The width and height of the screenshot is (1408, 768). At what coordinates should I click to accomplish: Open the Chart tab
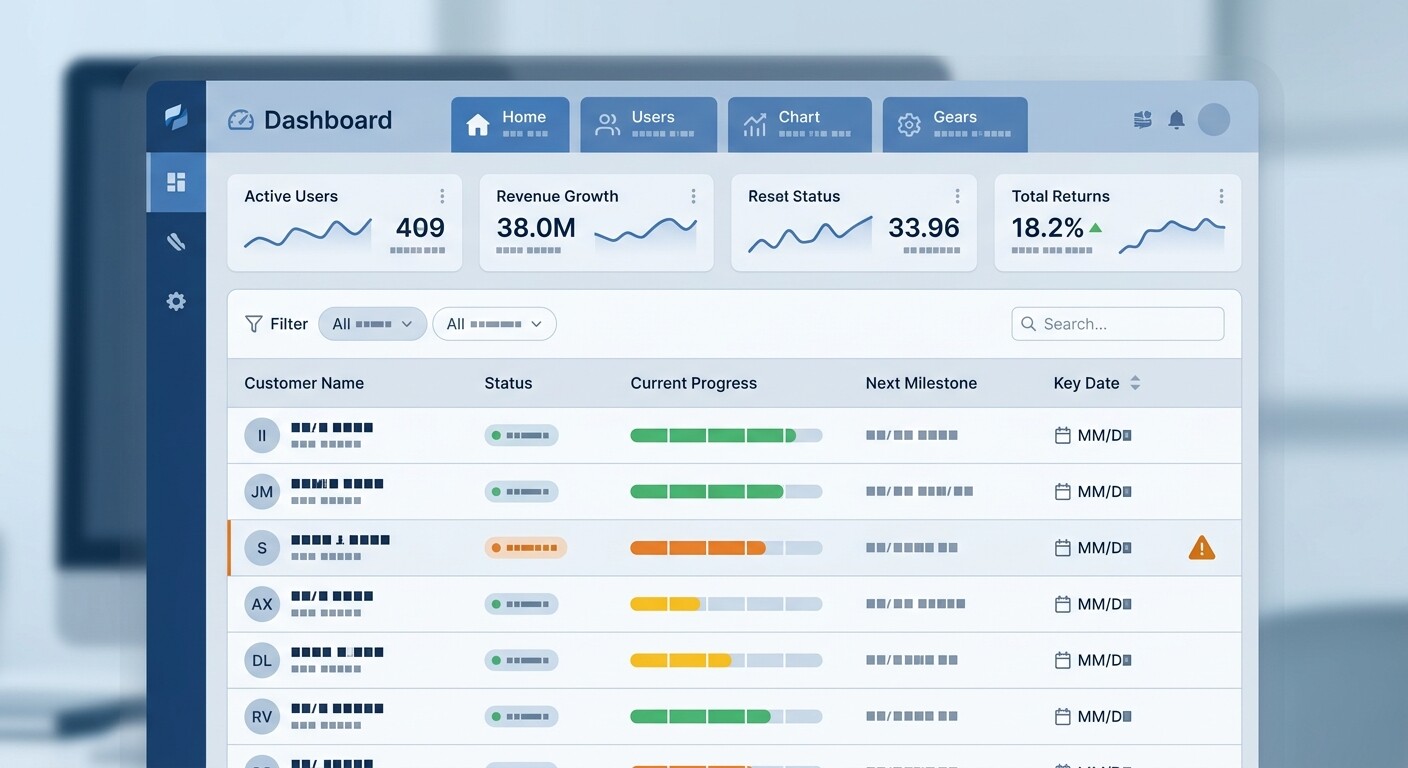click(799, 125)
